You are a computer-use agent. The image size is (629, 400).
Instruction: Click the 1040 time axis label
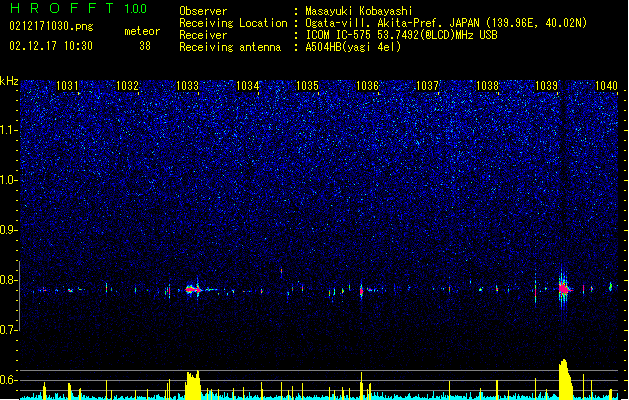[606, 86]
